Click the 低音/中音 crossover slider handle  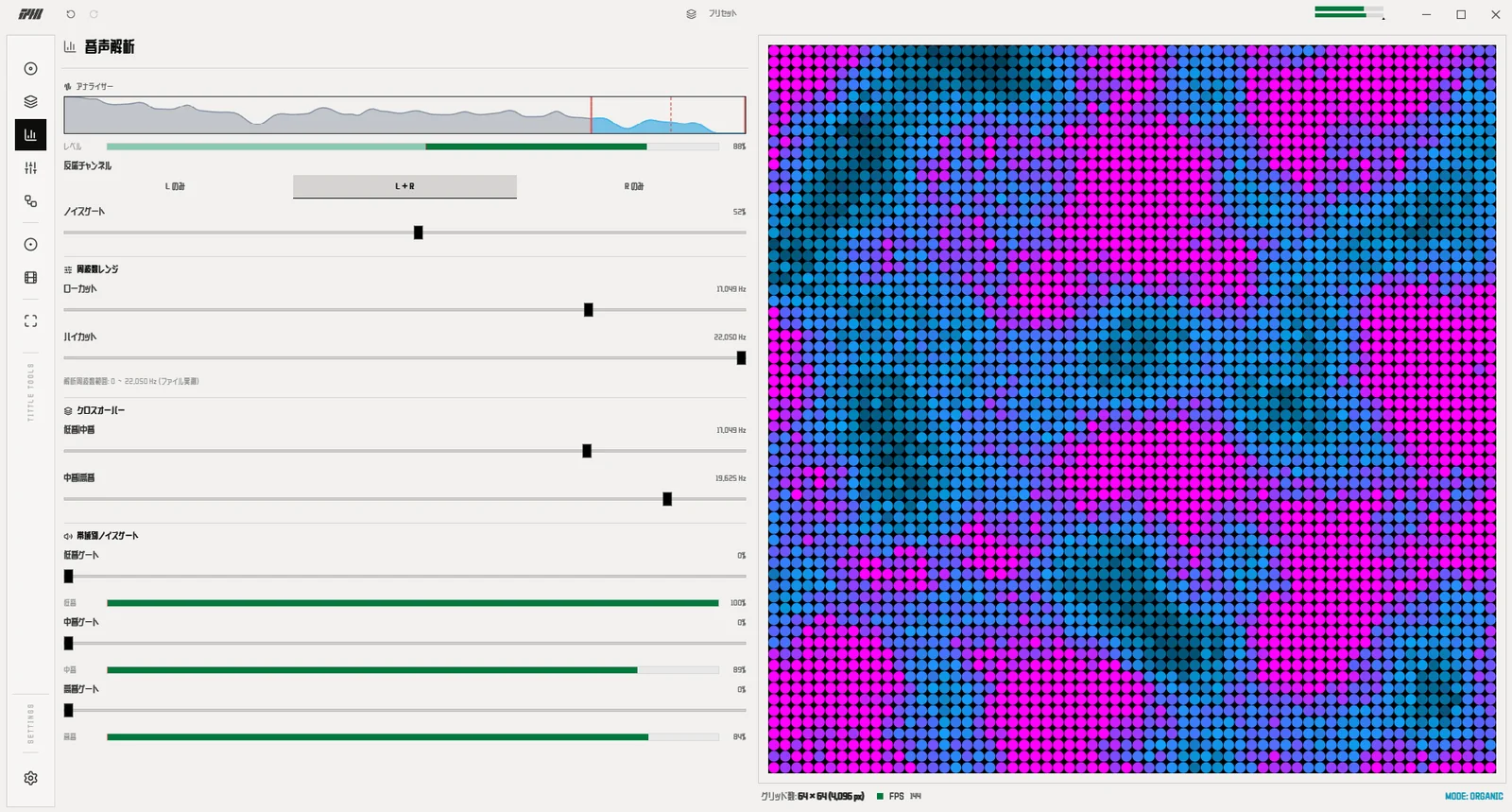[587, 451]
